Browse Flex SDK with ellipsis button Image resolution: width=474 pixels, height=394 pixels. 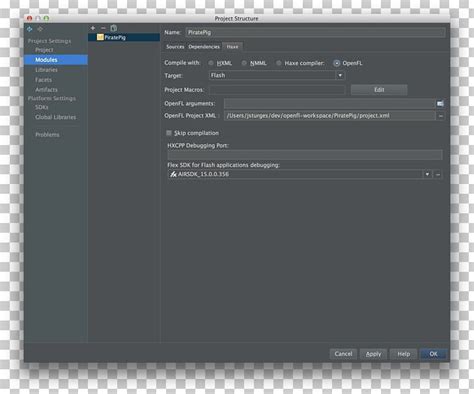[438, 174]
